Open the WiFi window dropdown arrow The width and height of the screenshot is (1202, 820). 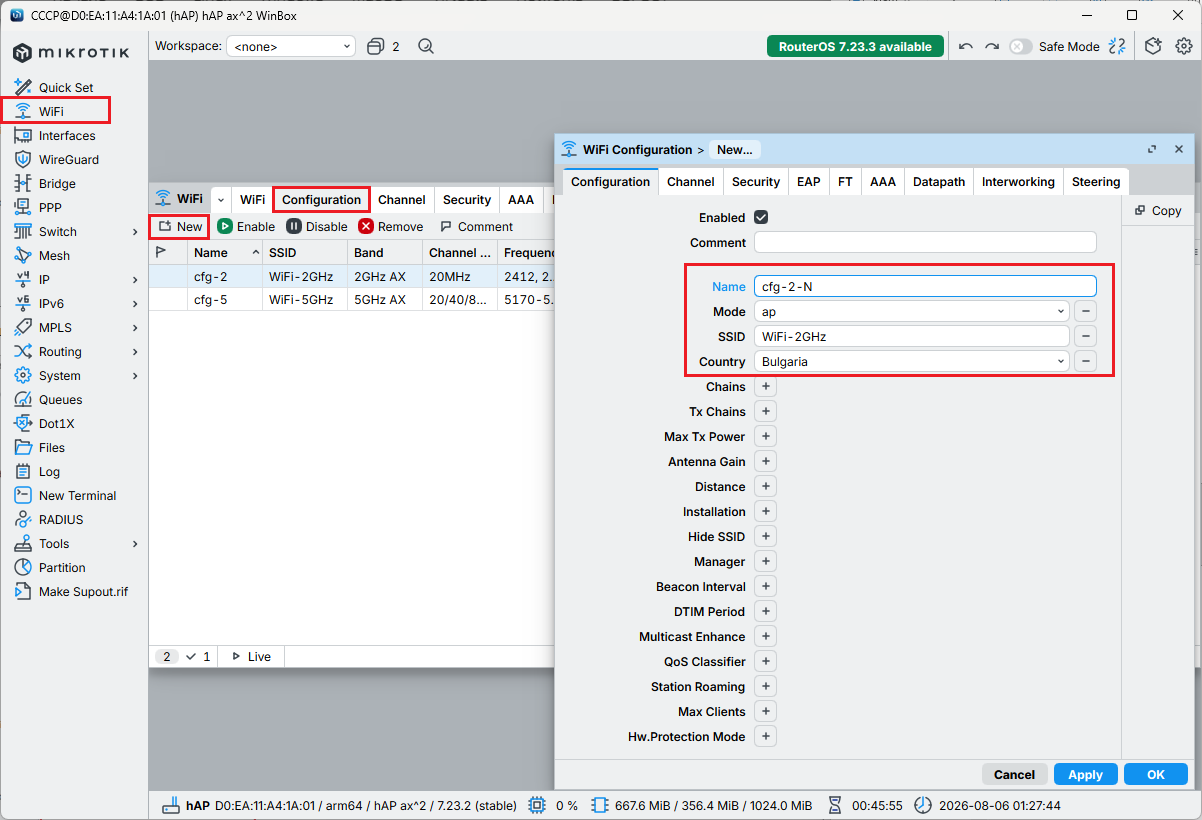[220, 200]
